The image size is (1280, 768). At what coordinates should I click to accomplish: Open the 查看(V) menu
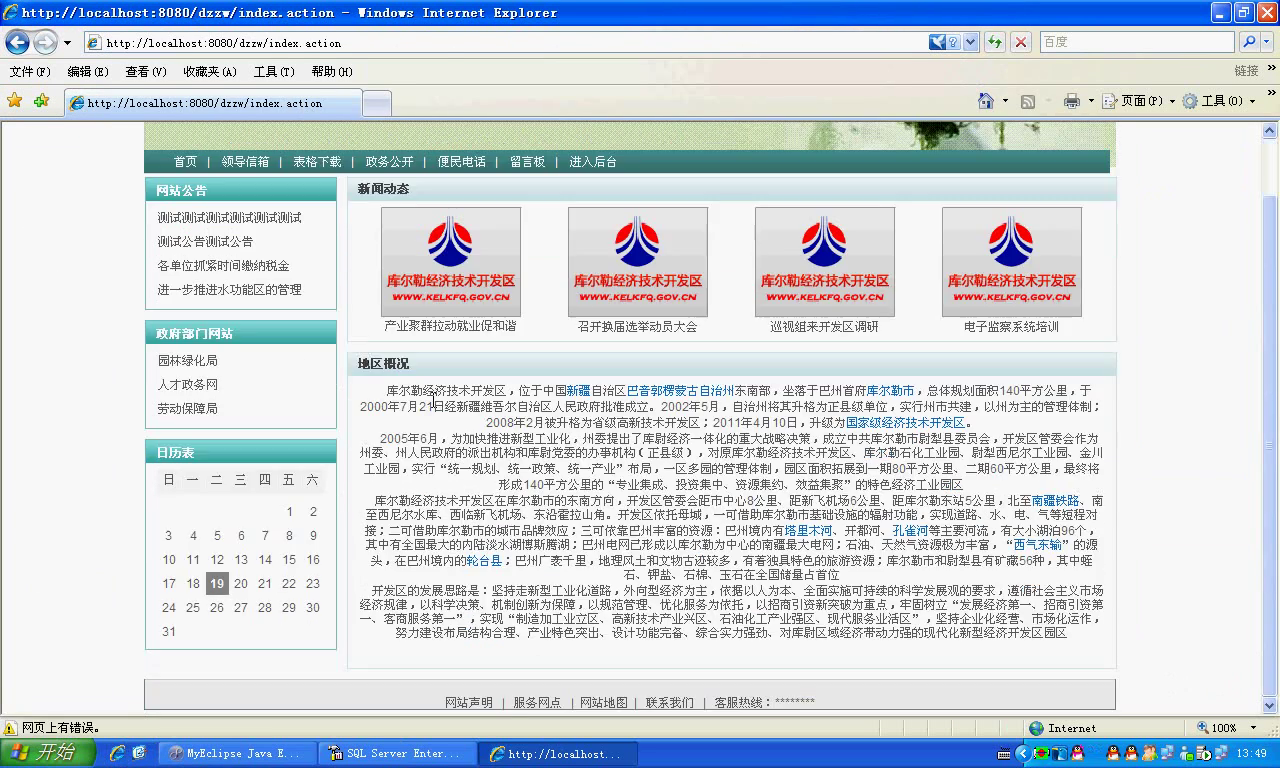pyautogui.click(x=146, y=72)
